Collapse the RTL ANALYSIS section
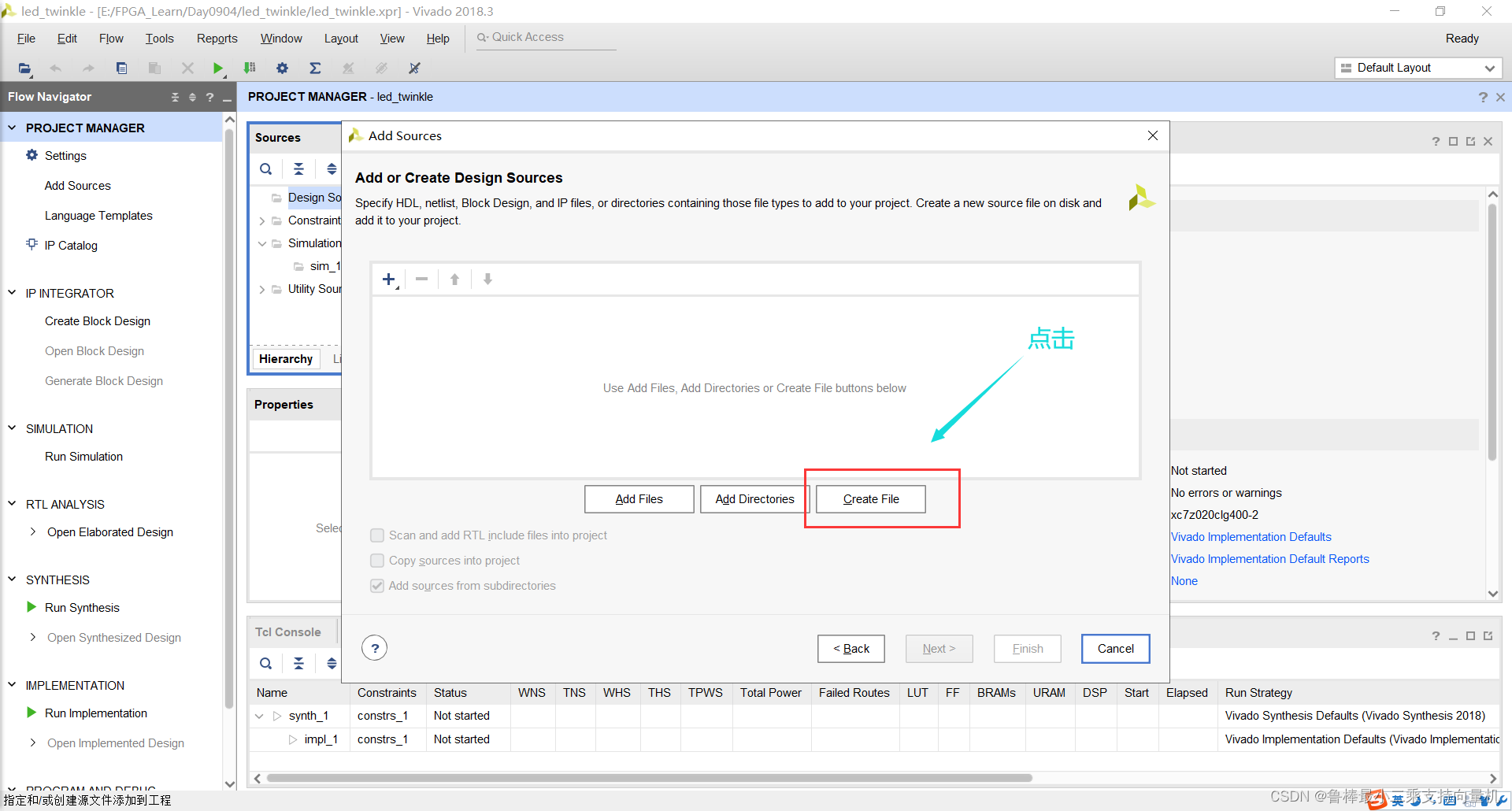Viewport: 1512px width, 811px height. click(12, 503)
